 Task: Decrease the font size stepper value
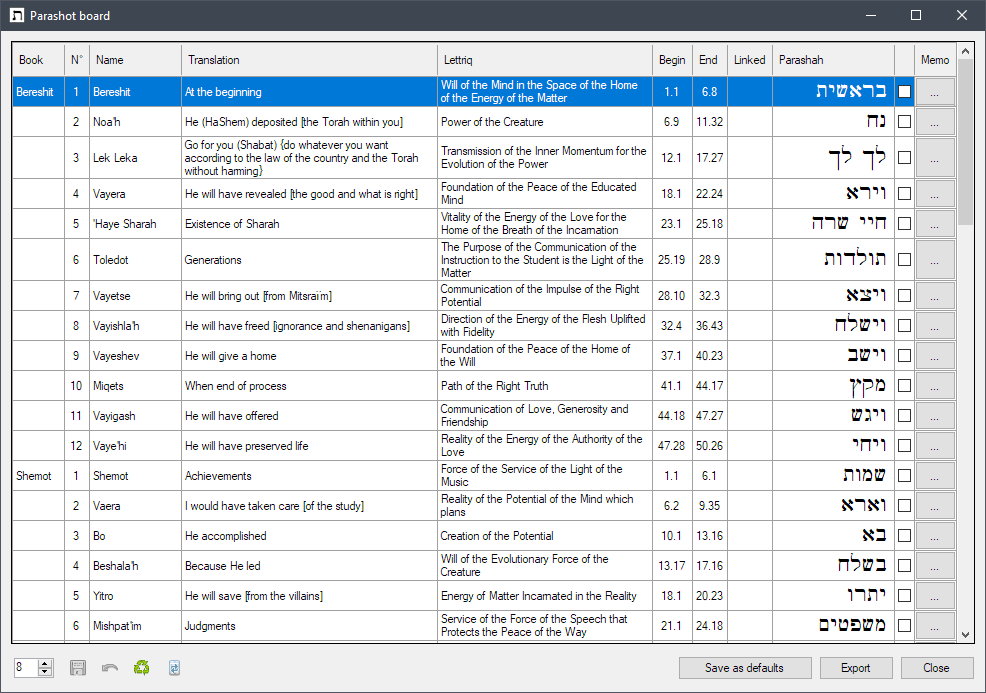45,672
